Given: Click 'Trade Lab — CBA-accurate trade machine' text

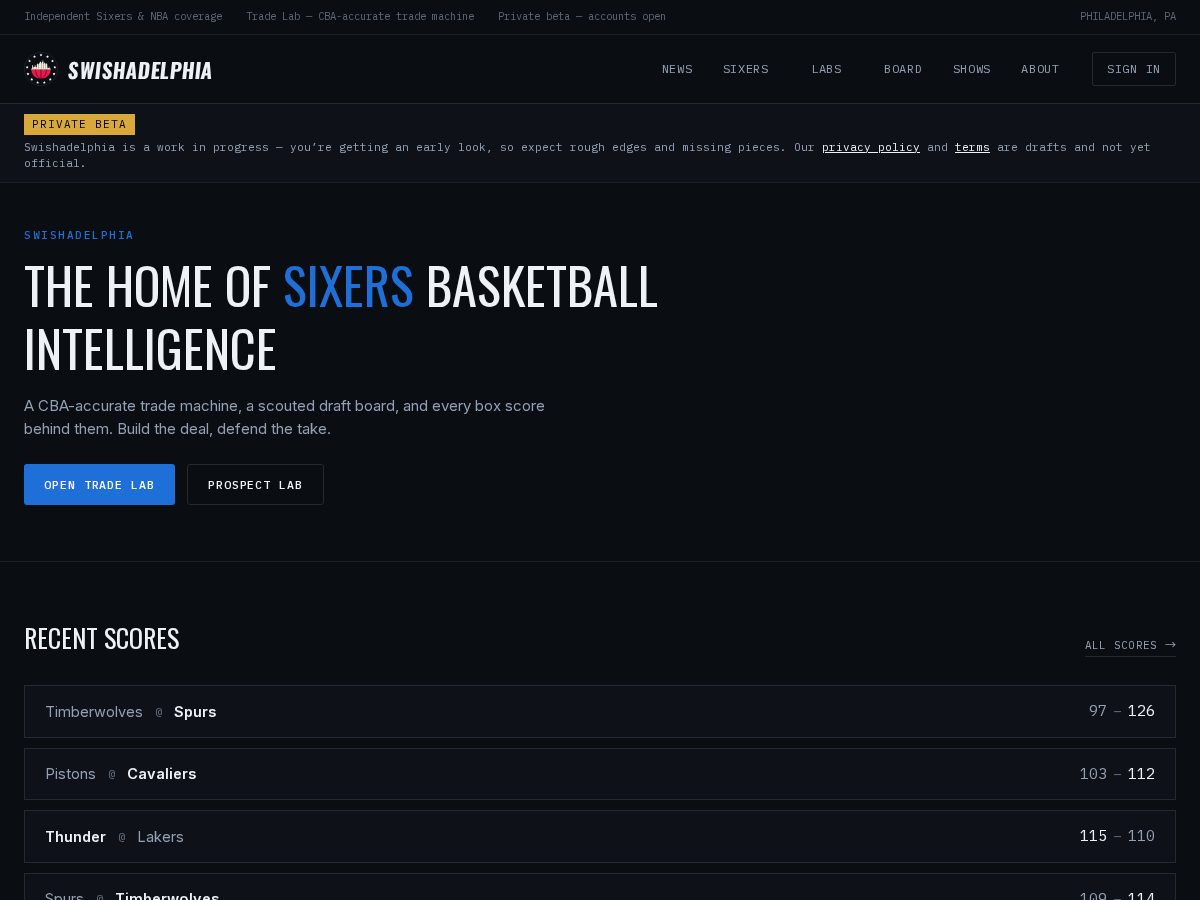Looking at the screenshot, I should (x=360, y=16).
